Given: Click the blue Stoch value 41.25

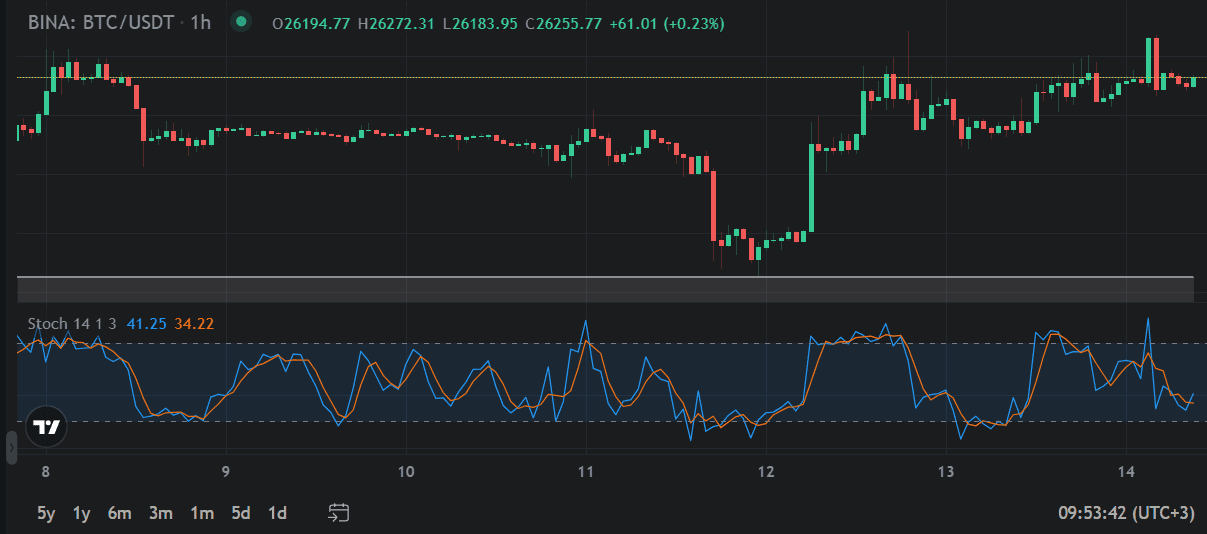Looking at the screenshot, I should click(147, 323).
